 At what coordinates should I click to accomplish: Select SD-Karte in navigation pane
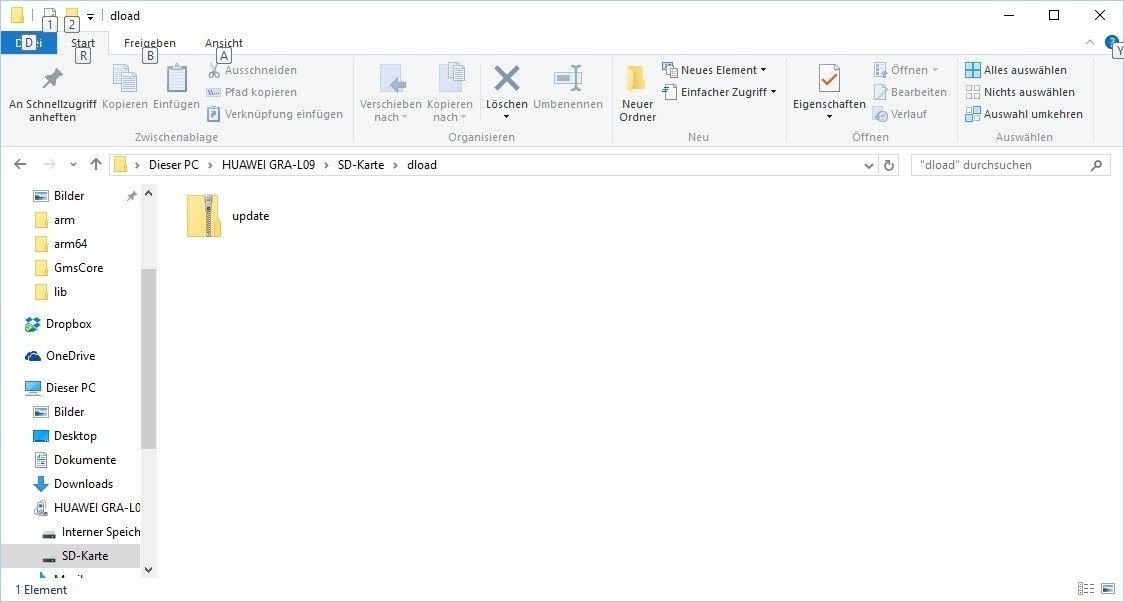tap(70, 556)
